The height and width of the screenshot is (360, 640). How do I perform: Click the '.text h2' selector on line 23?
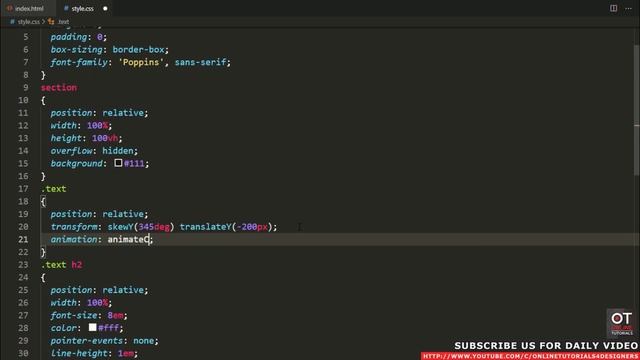[62, 264]
